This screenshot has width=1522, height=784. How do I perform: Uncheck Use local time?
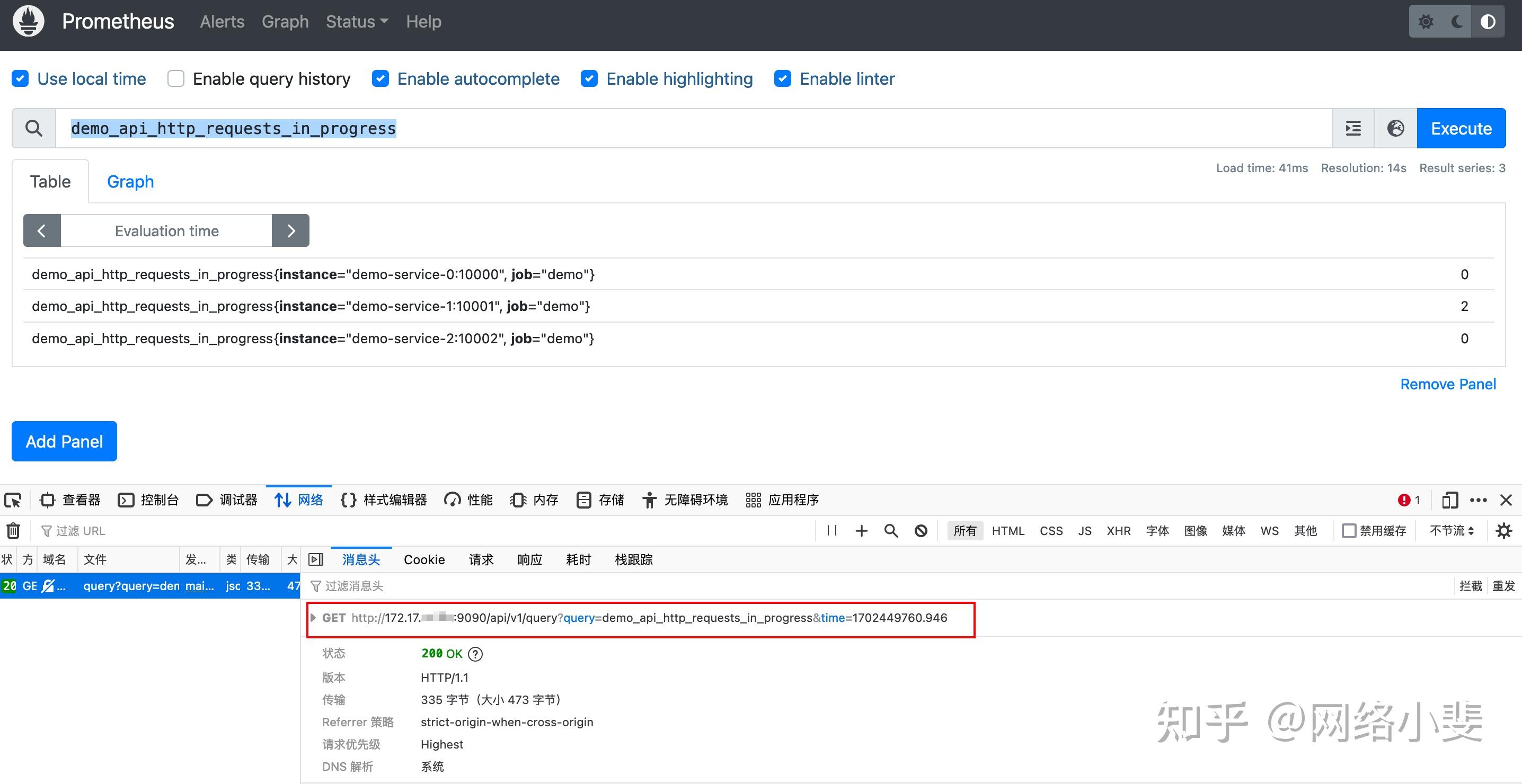pyautogui.click(x=21, y=78)
